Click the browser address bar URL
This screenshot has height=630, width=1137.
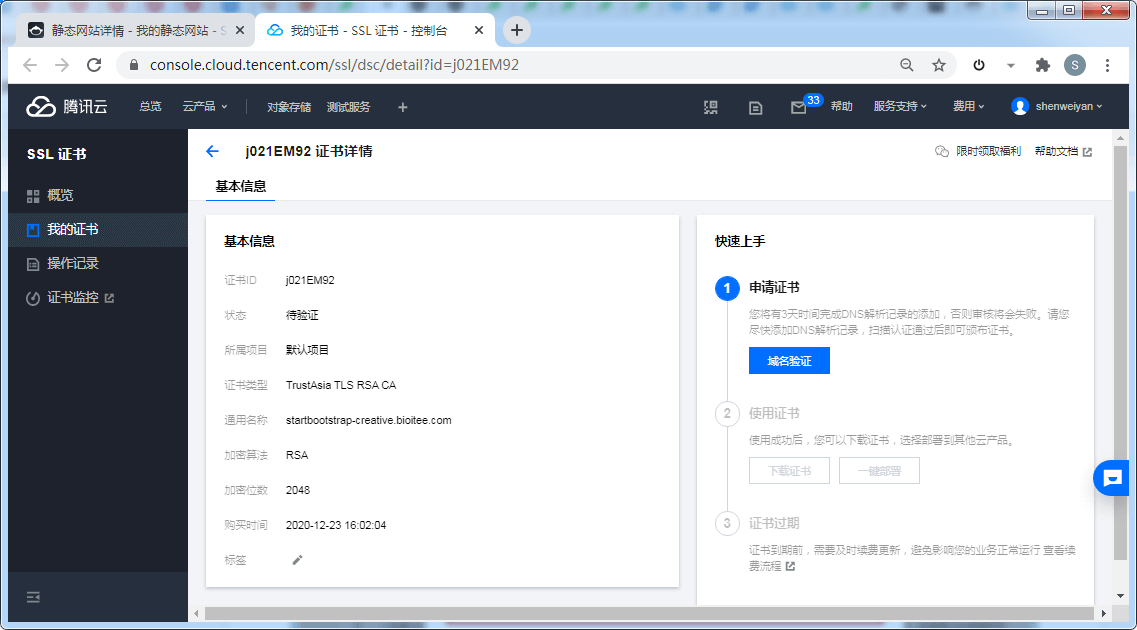[x=334, y=65]
